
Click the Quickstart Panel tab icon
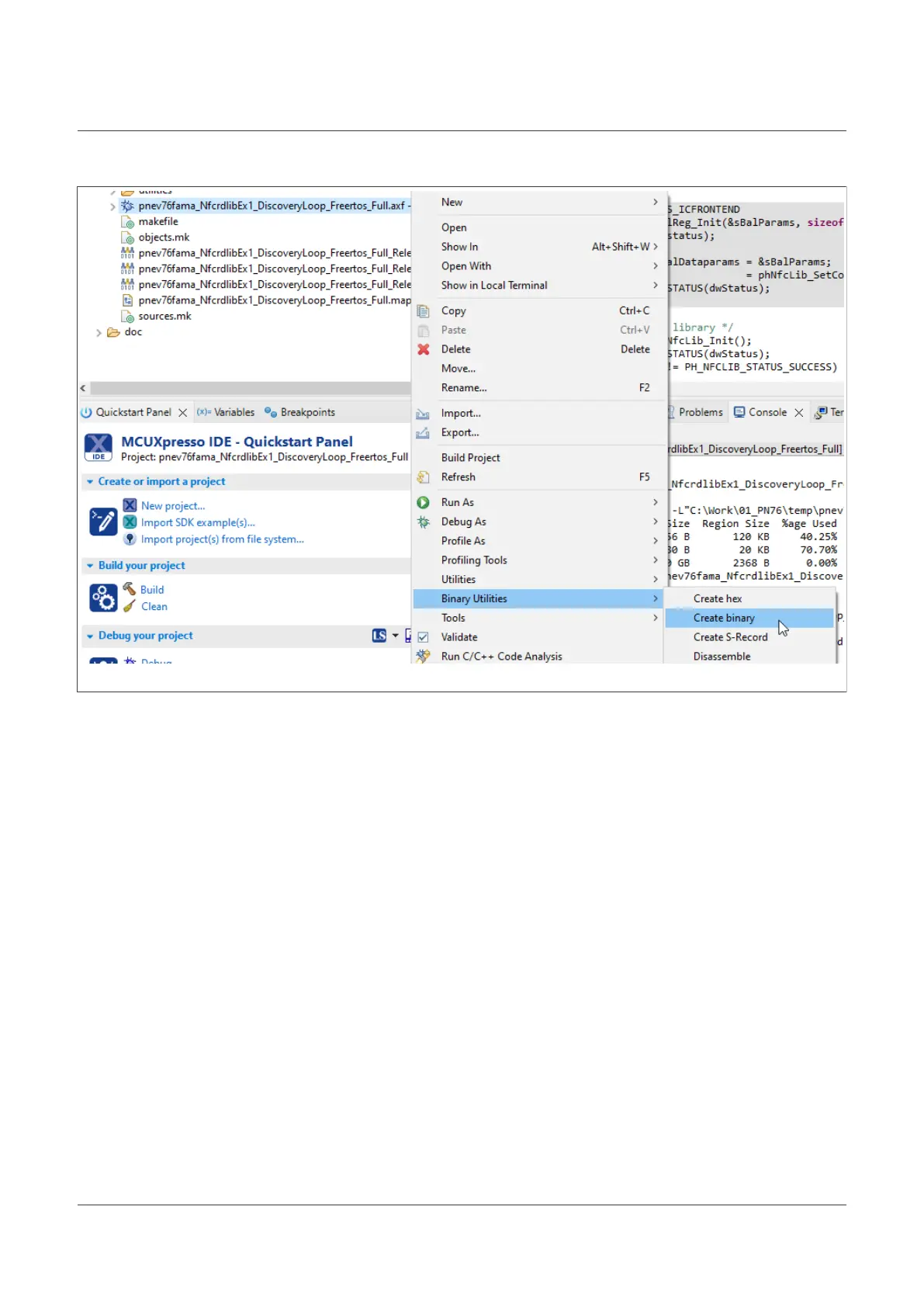pyautogui.click(x=86, y=413)
